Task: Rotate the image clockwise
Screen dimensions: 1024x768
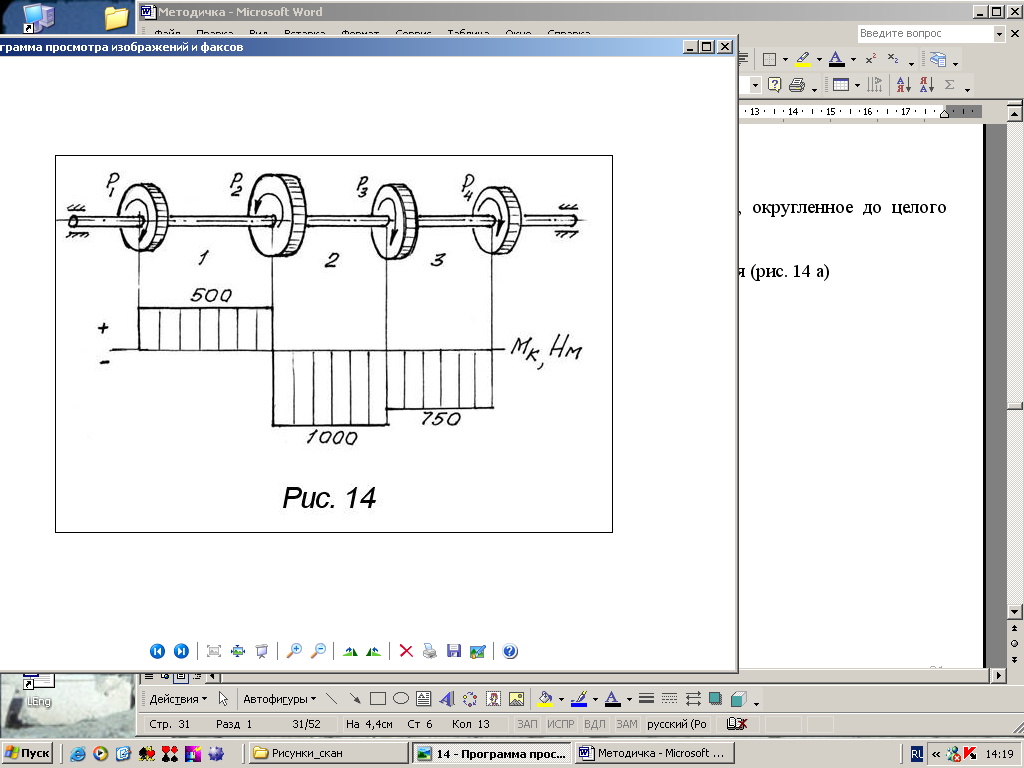Action: coord(350,651)
